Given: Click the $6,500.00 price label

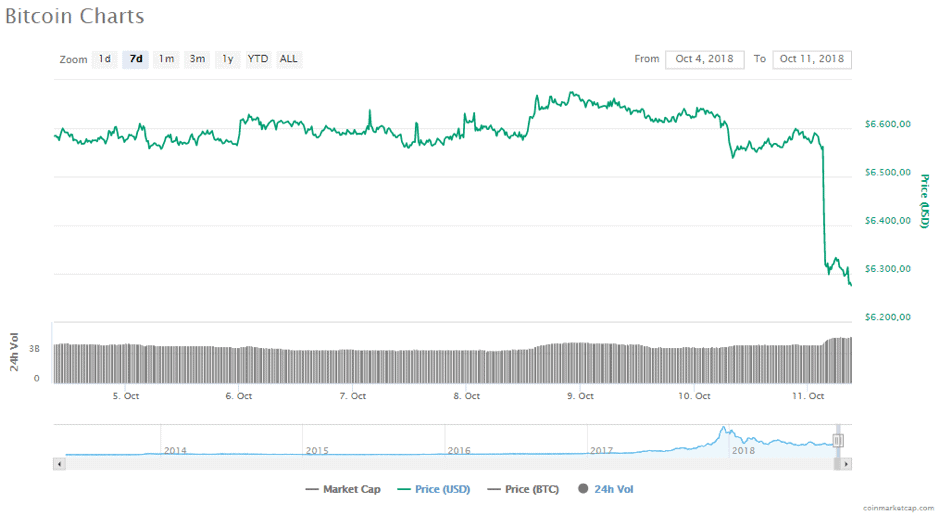Looking at the screenshot, I should [888, 172].
